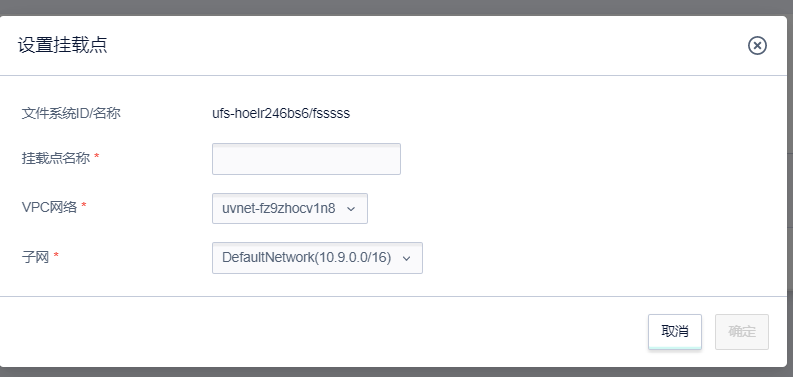The height and width of the screenshot is (377, 793).
Task: Select the dimmed backdrop strip below the dialog
Action: click(x=396, y=372)
